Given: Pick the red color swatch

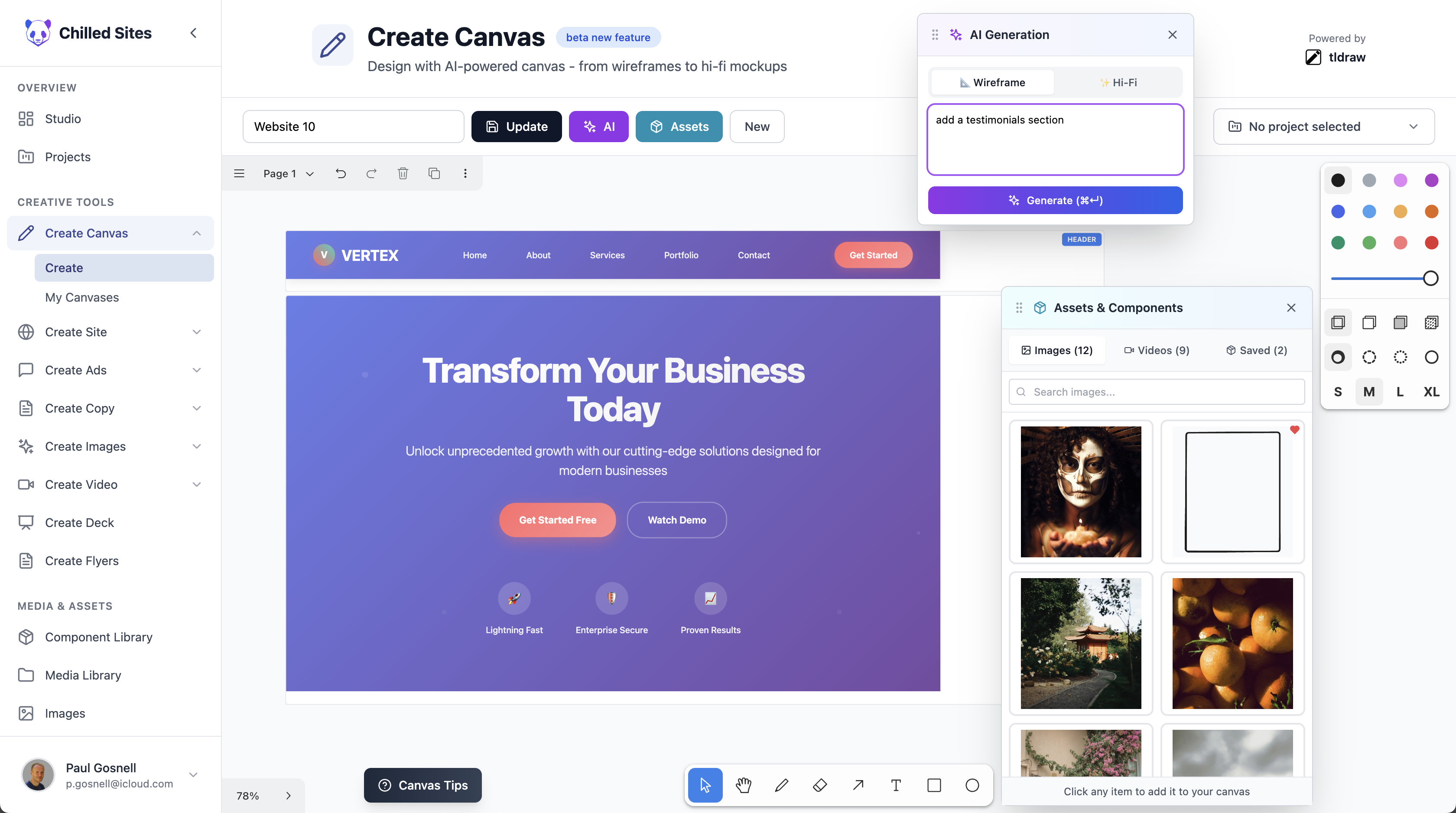Looking at the screenshot, I should click(1431, 243).
